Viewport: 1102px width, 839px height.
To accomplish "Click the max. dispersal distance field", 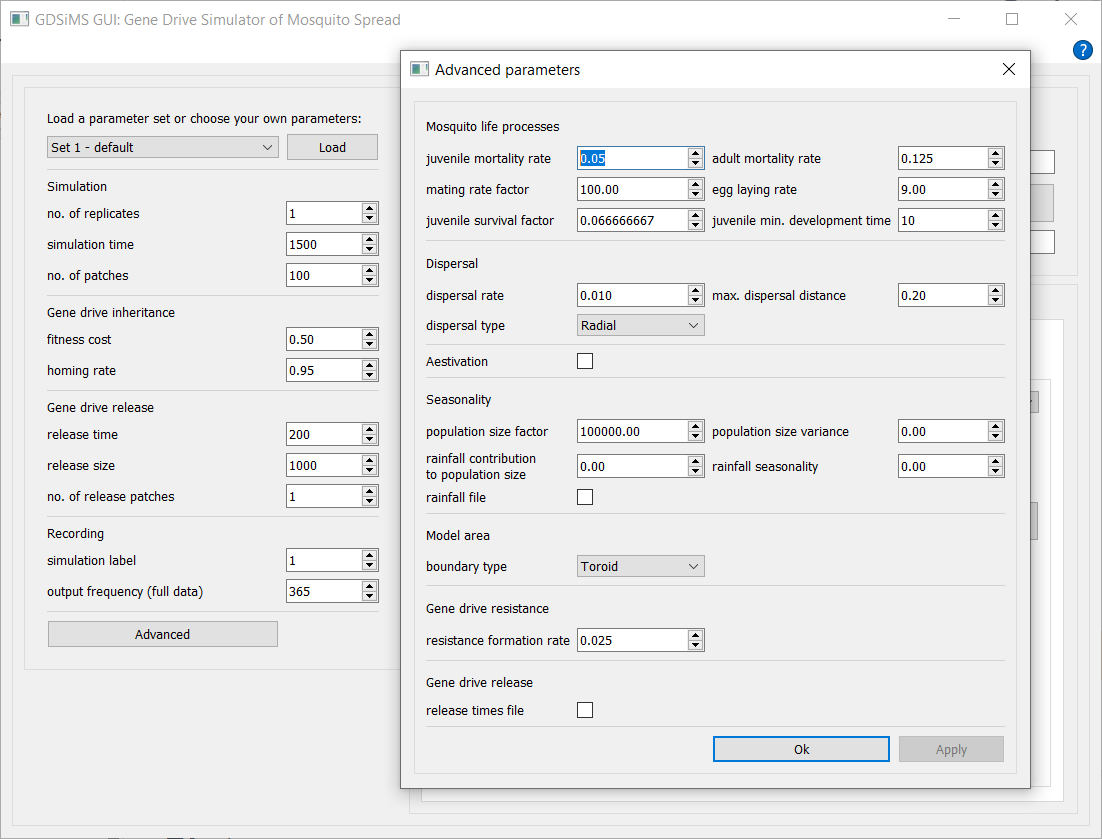I will (x=942, y=296).
